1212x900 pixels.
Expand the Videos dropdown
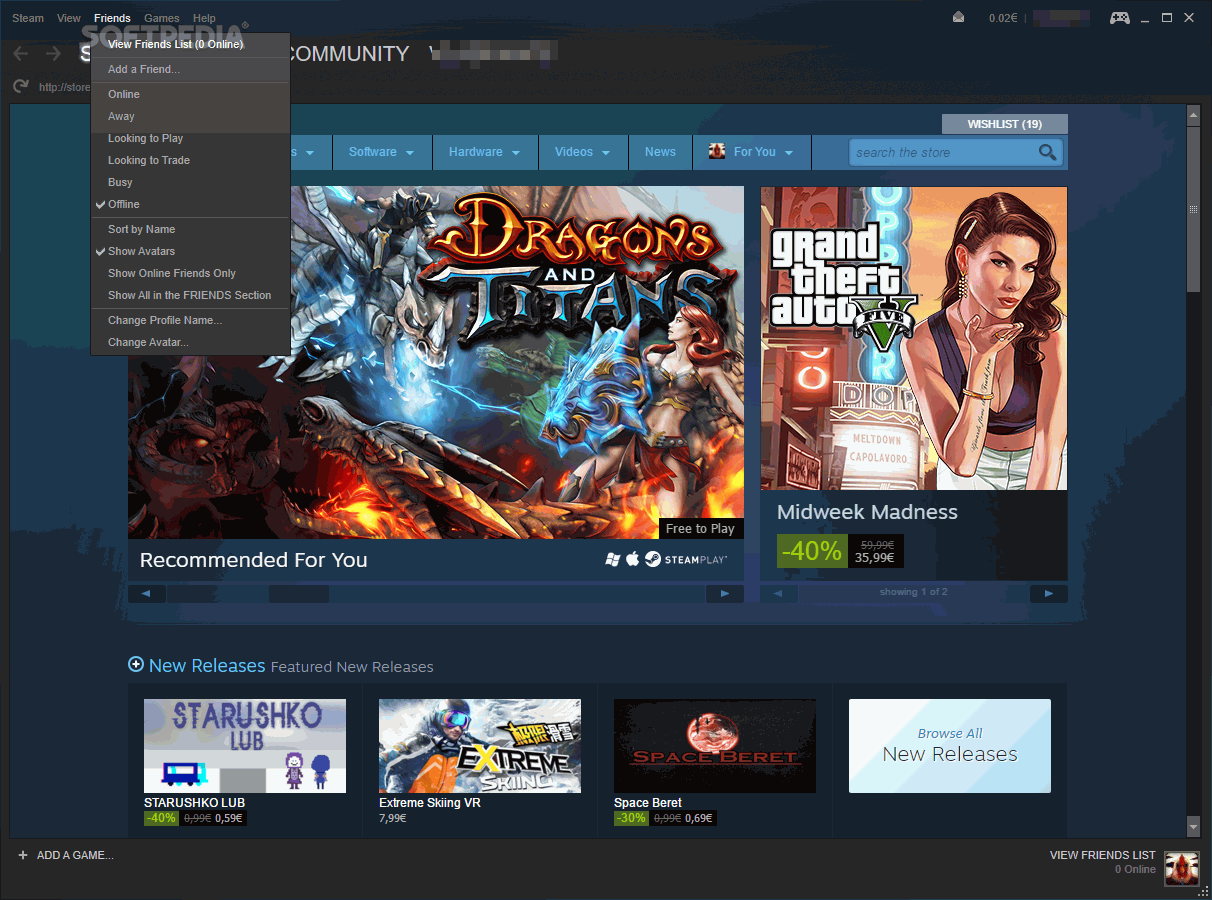click(x=583, y=152)
